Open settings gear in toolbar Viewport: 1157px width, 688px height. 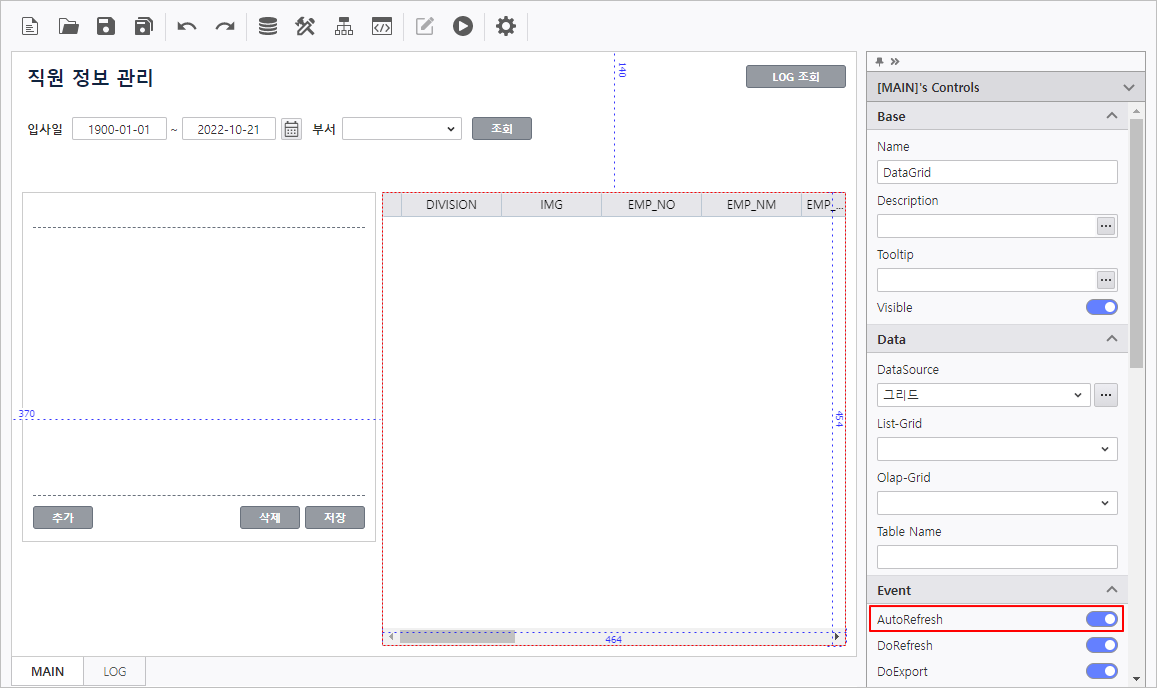(506, 26)
